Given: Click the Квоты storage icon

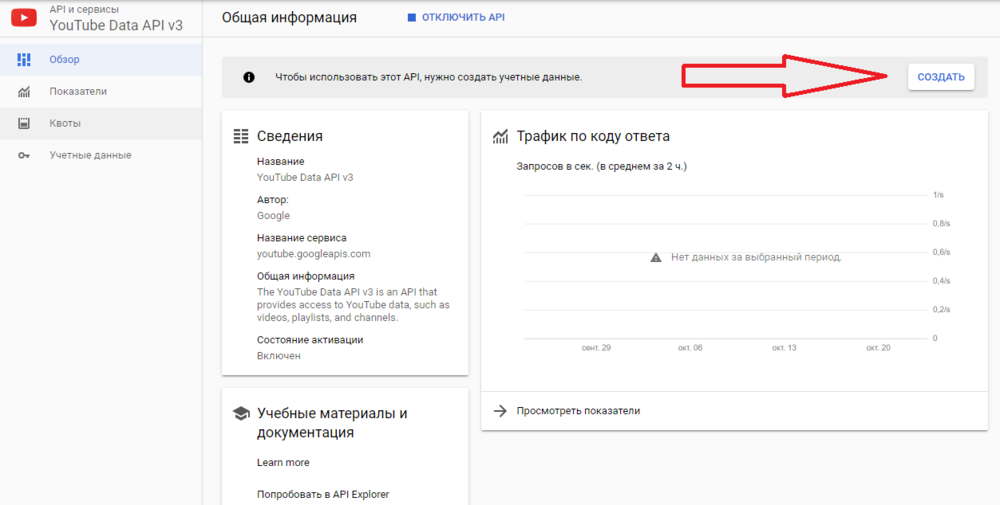Looking at the screenshot, I should tap(24, 124).
